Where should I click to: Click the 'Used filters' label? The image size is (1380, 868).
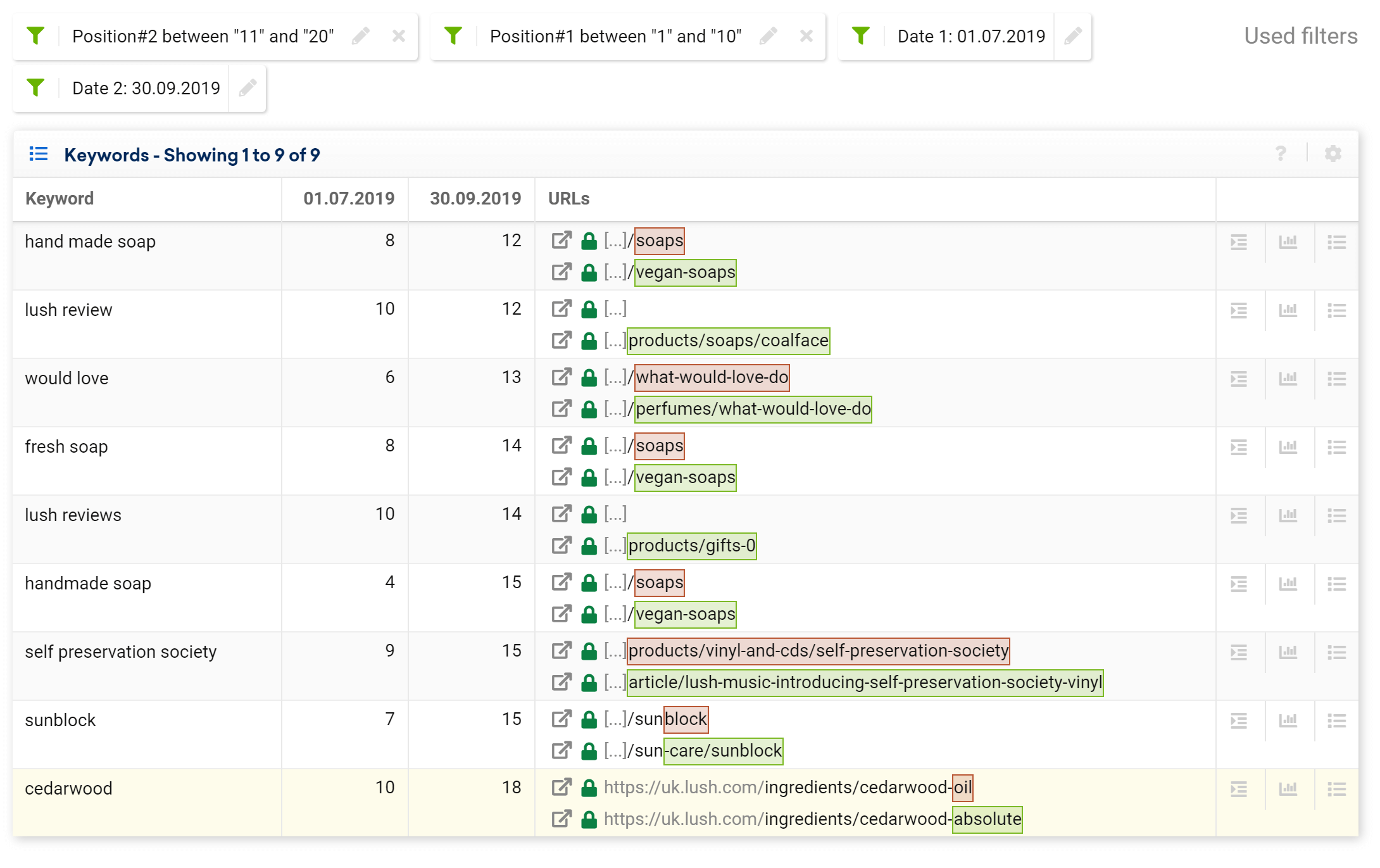click(x=1301, y=36)
